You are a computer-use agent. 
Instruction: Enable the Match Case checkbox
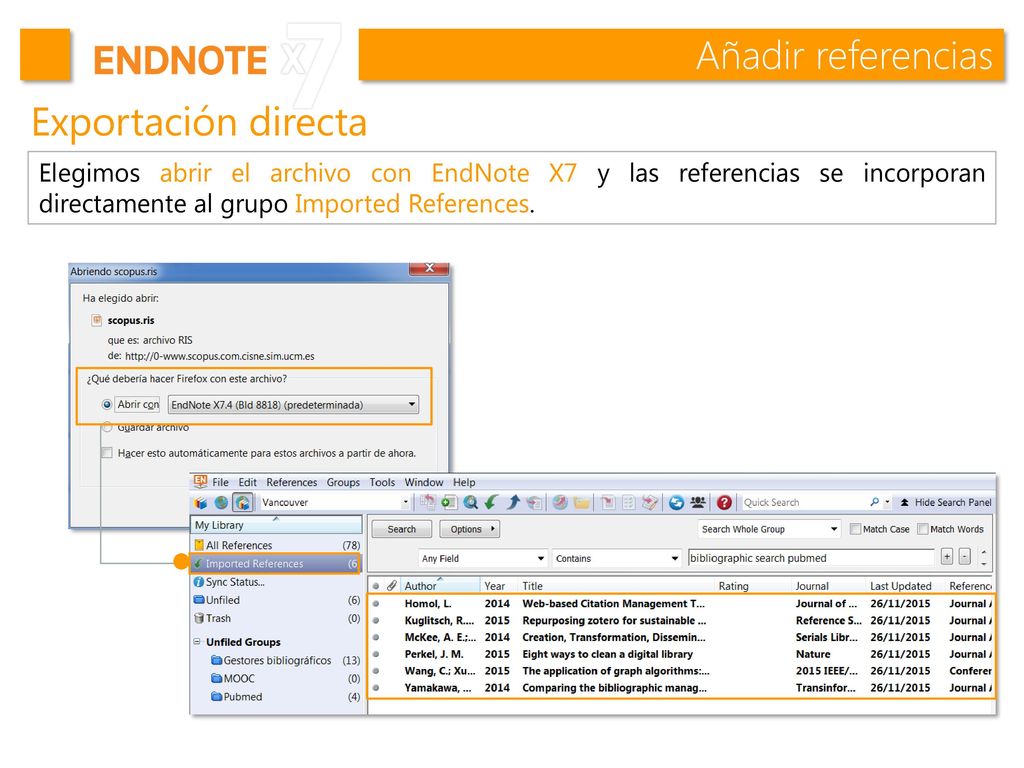pyautogui.click(x=856, y=529)
